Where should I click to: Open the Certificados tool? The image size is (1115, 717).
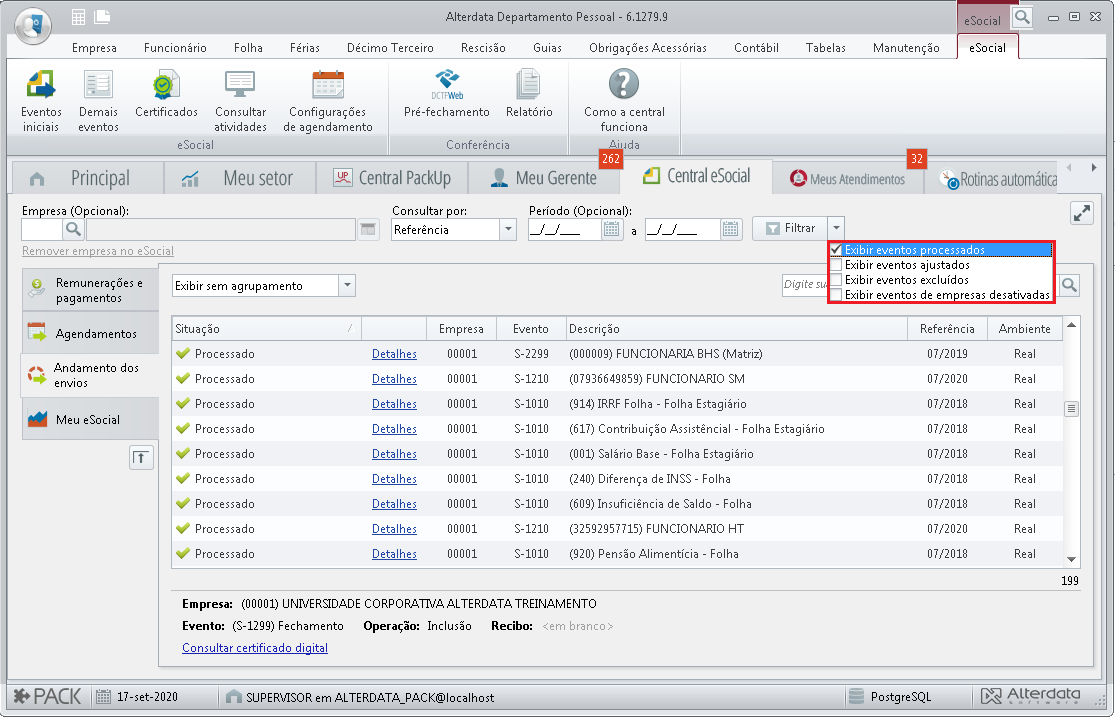(x=166, y=94)
